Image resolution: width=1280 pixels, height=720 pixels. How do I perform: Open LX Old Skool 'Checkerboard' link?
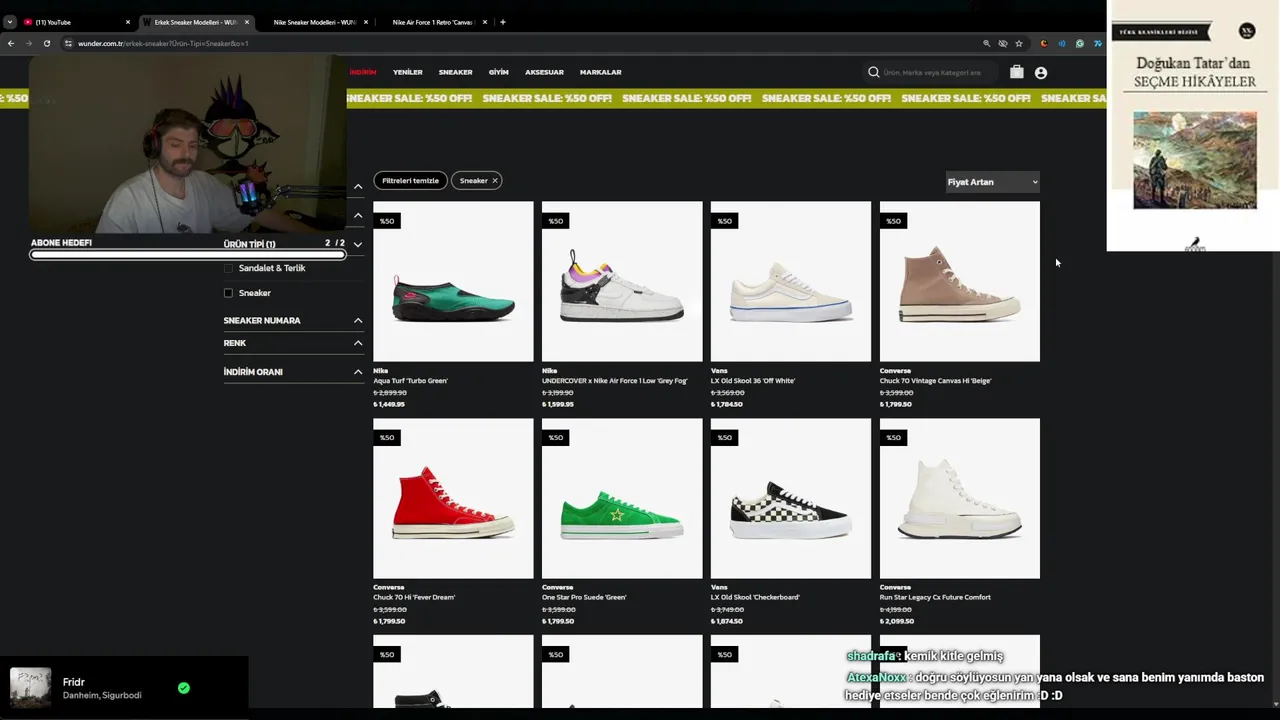click(755, 598)
